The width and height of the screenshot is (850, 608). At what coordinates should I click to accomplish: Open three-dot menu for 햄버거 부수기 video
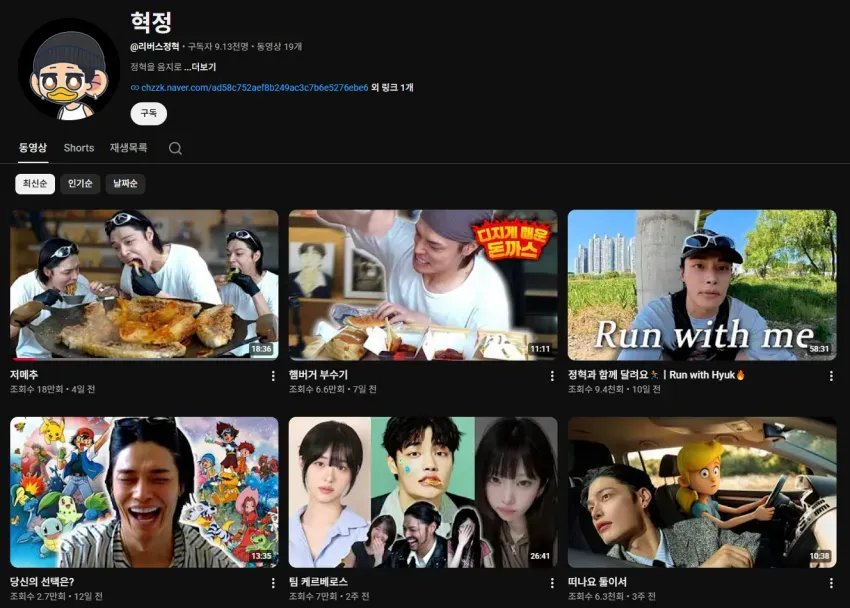pyautogui.click(x=552, y=376)
